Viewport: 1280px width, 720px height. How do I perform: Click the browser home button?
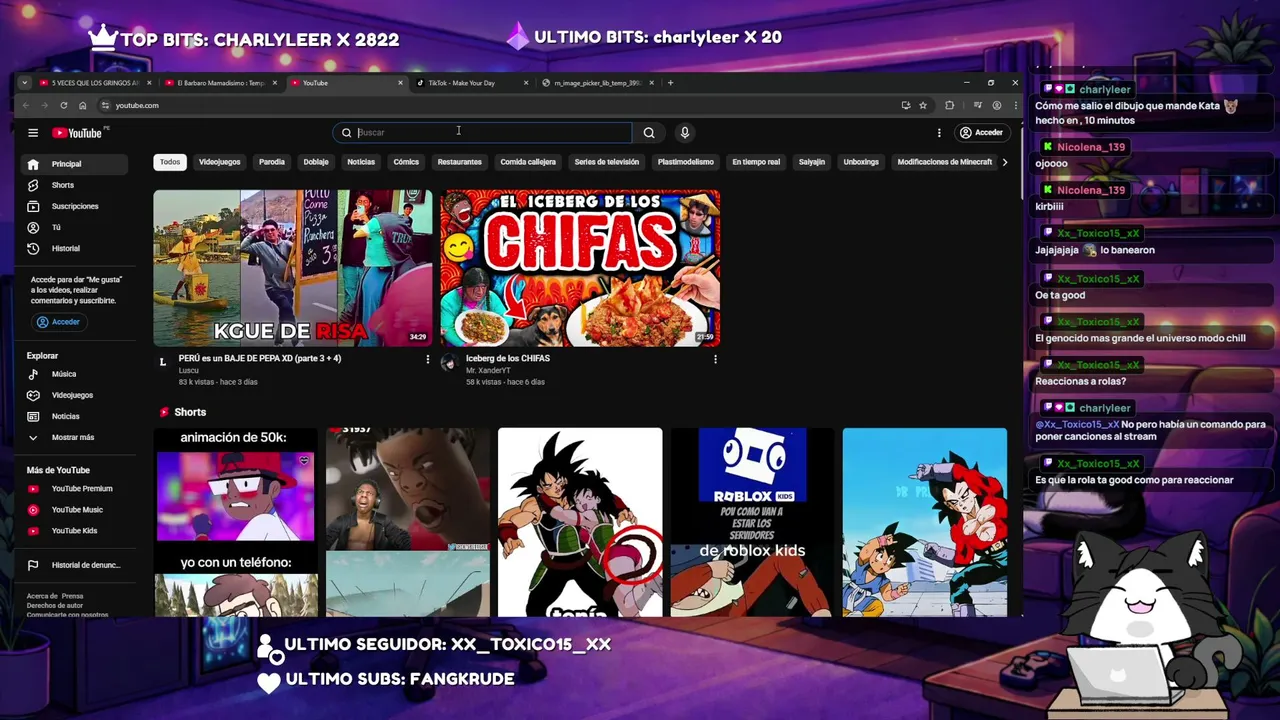[x=82, y=105]
